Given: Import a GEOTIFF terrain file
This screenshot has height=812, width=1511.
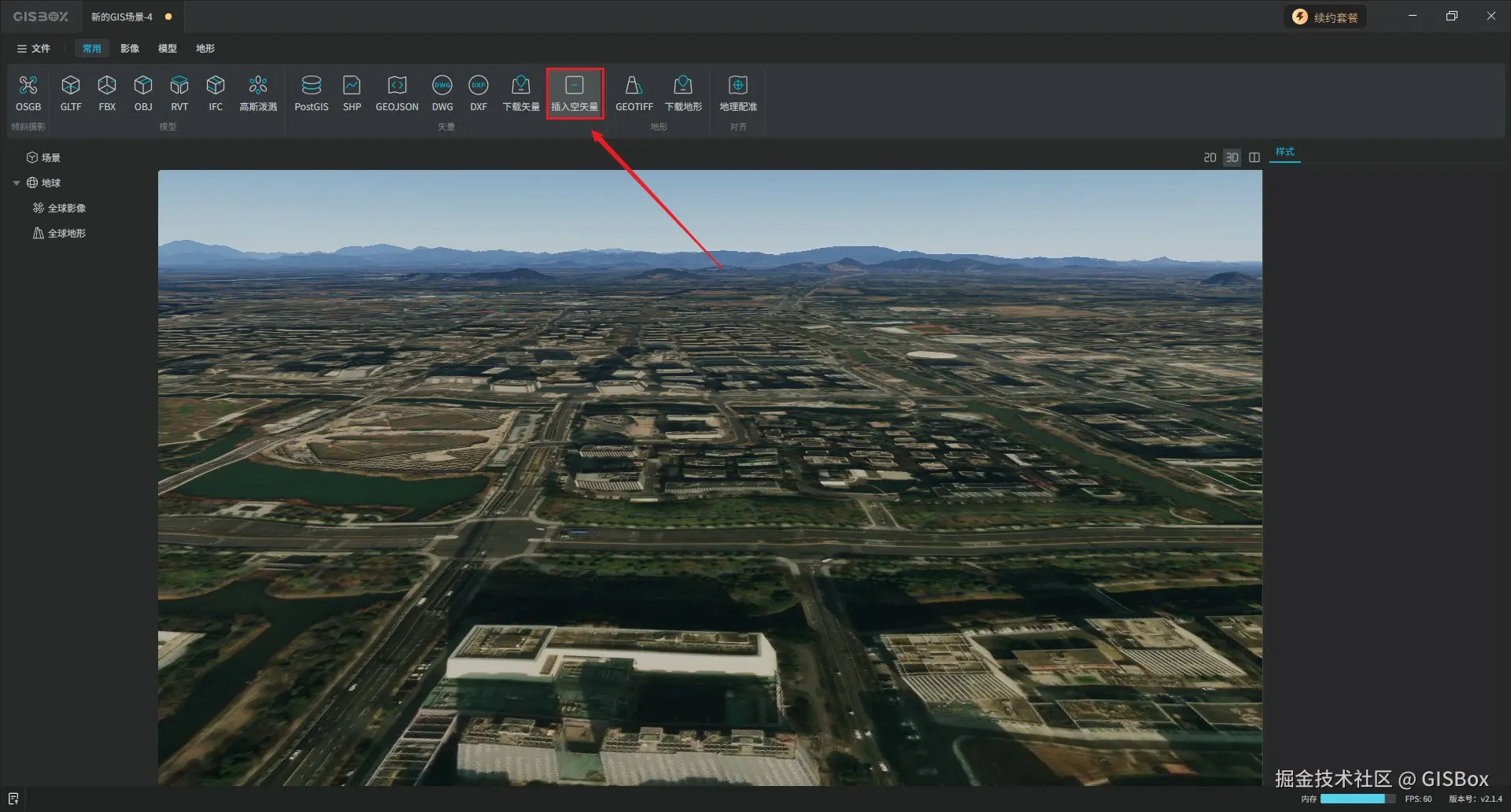Looking at the screenshot, I should pyautogui.click(x=634, y=94).
